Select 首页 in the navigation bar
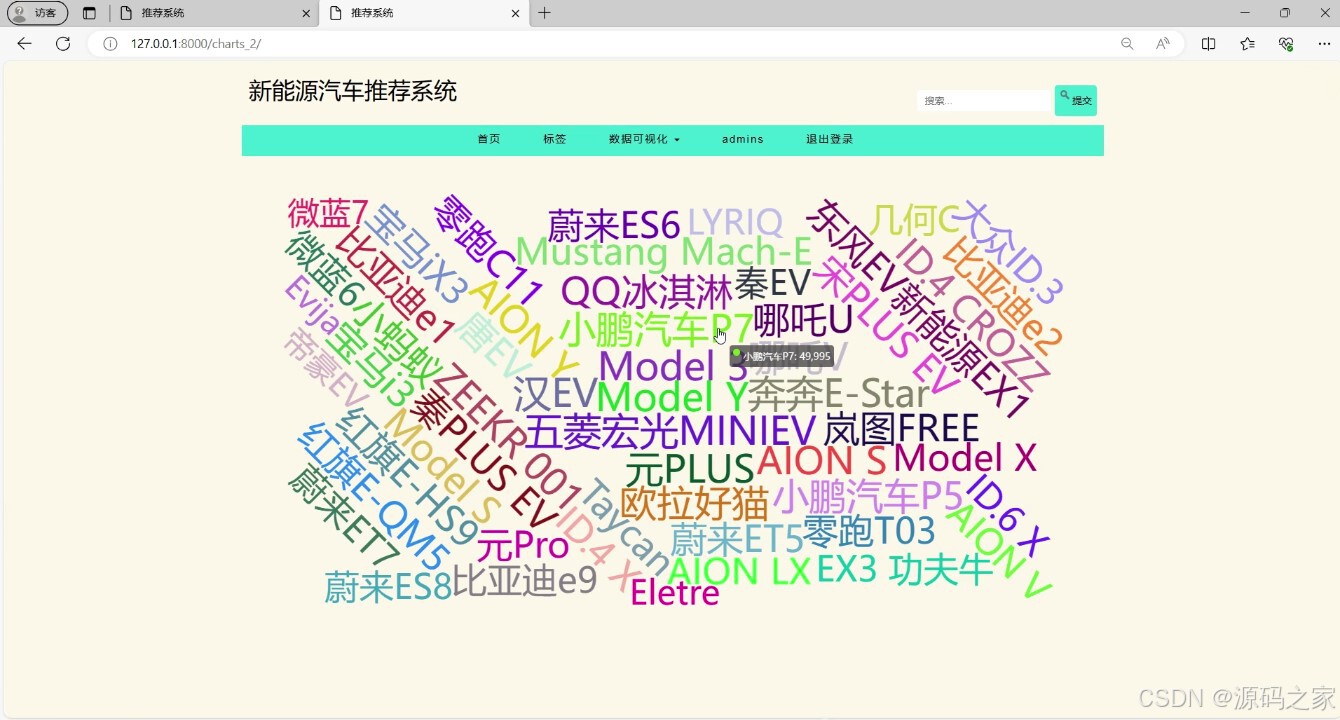This screenshot has width=1340, height=720. pos(488,140)
